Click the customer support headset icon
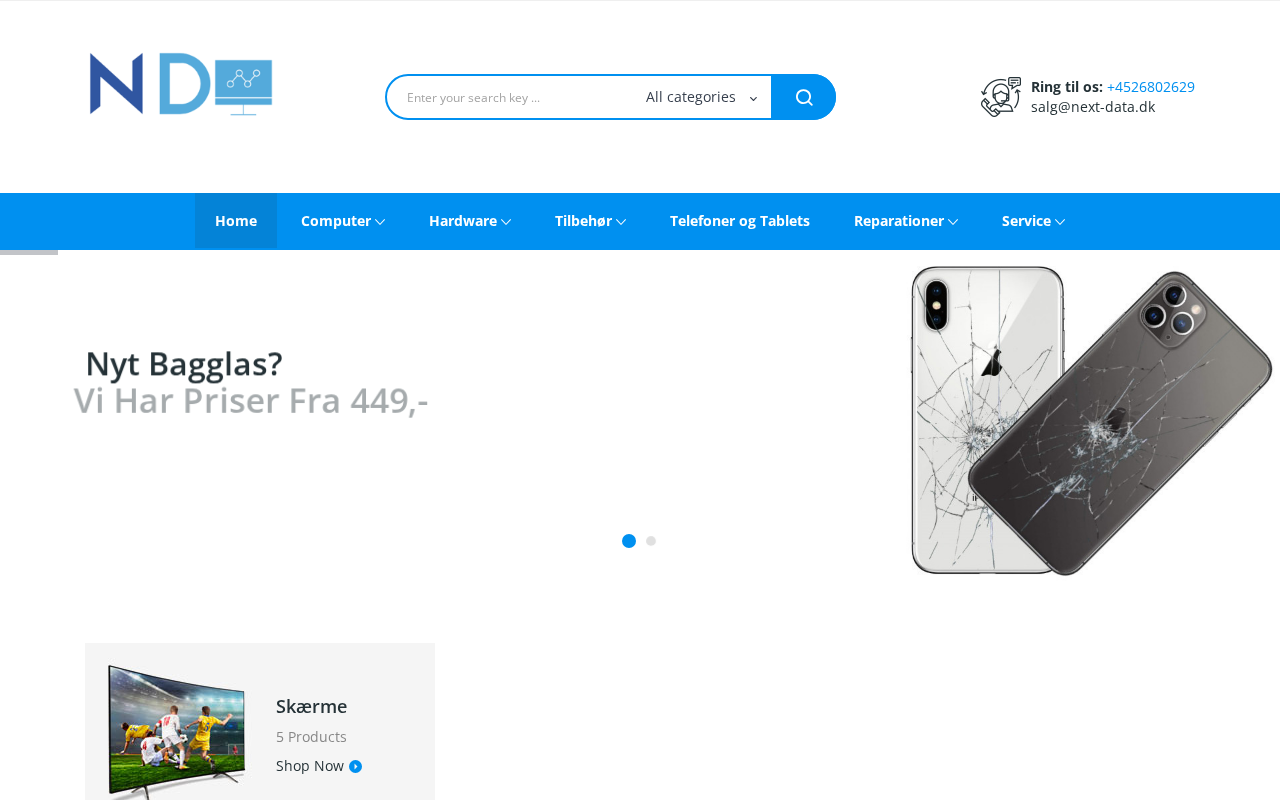Screen dimensions: 1280x800 click(1001, 97)
